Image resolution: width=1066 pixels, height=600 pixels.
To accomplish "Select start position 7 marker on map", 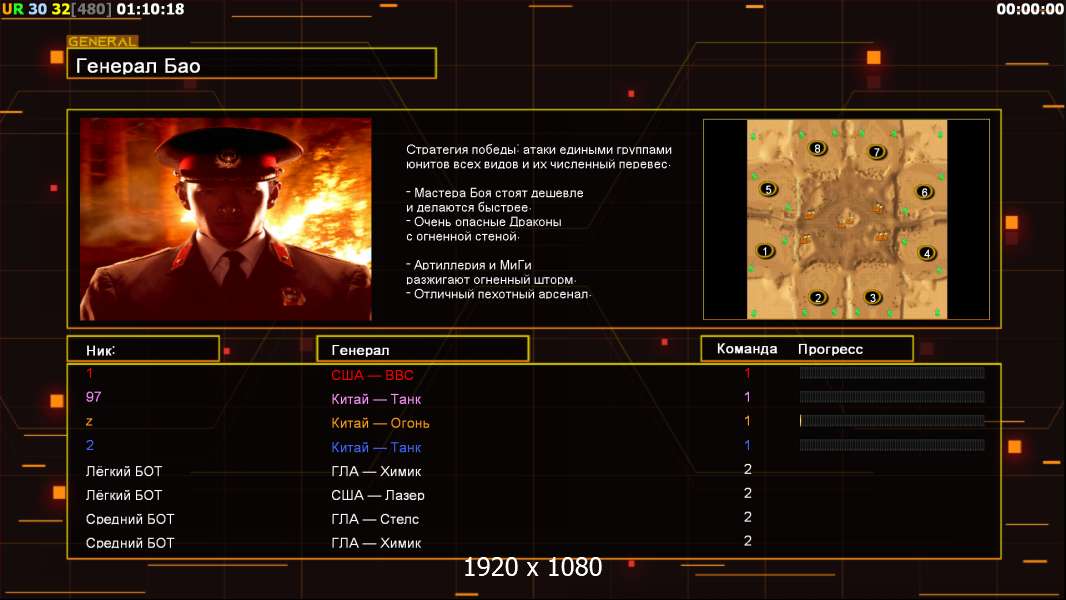I will click(x=877, y=152).
